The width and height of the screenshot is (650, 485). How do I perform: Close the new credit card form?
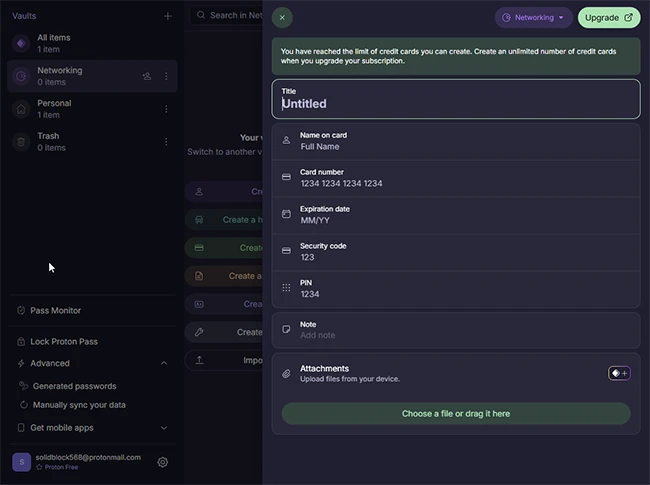coord(282,17)
